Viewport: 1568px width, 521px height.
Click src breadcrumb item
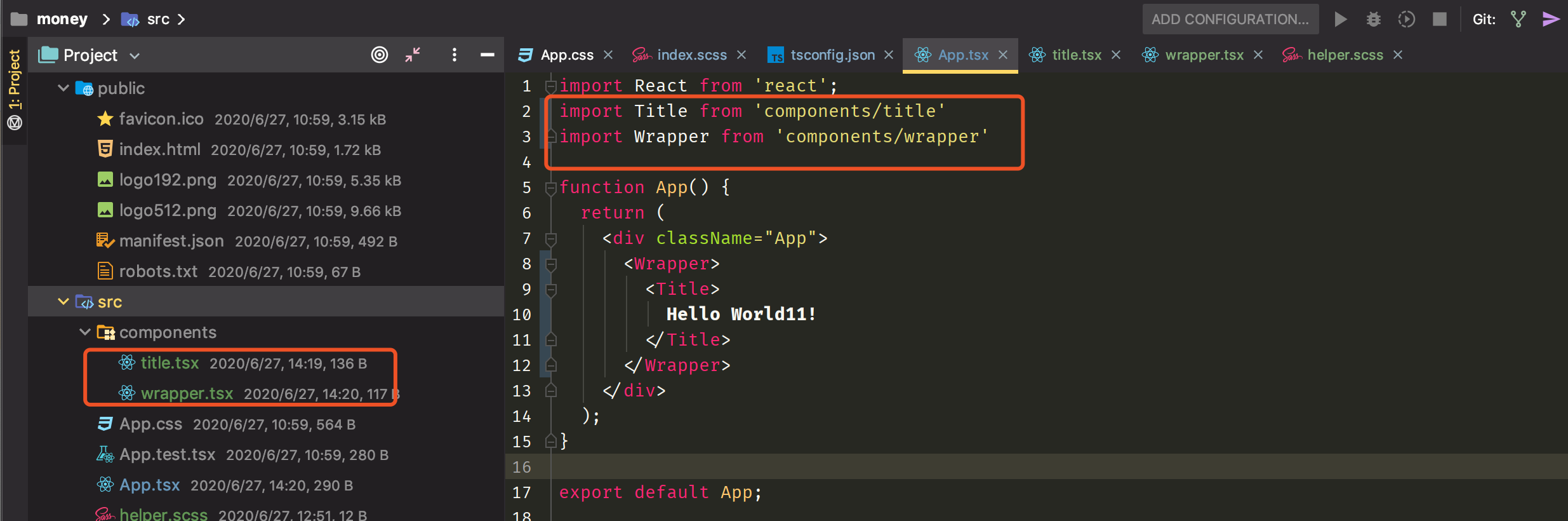(145, 19)
